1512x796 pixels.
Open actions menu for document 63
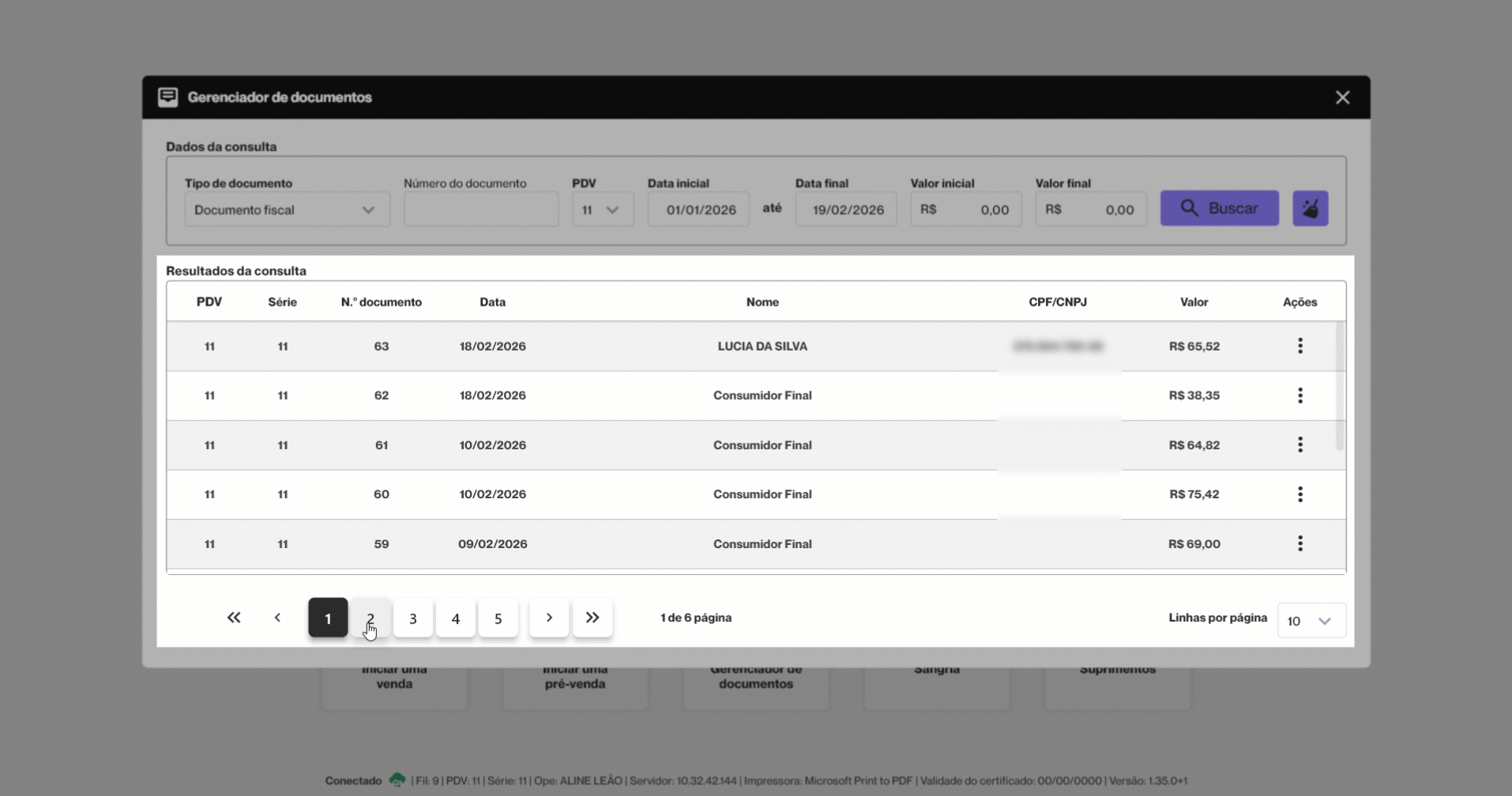[1299, 346]
